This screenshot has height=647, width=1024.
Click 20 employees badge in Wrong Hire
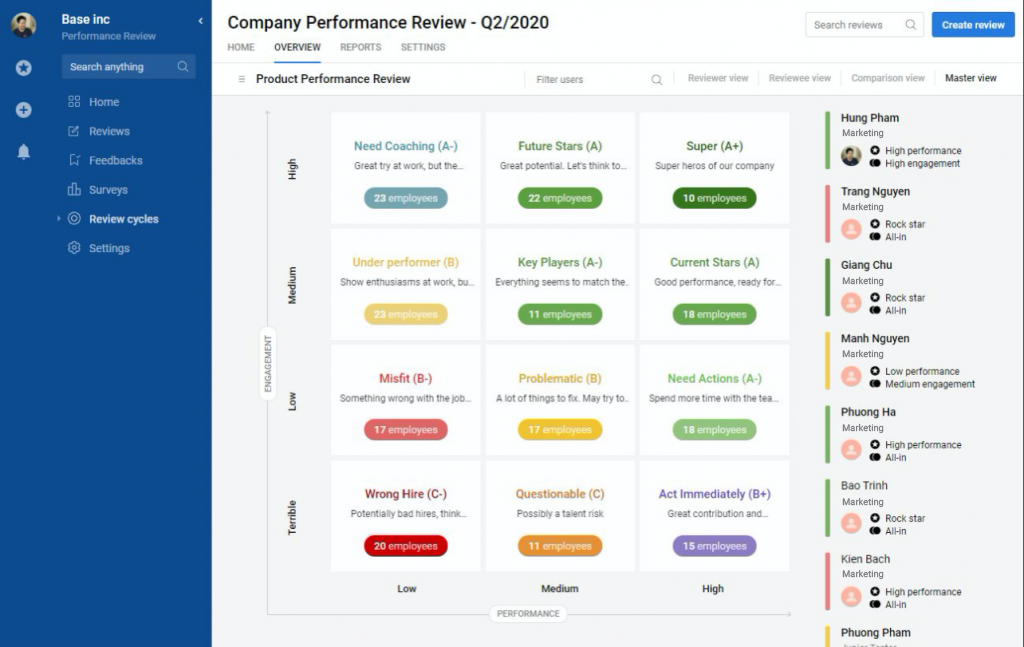point(406,546)
